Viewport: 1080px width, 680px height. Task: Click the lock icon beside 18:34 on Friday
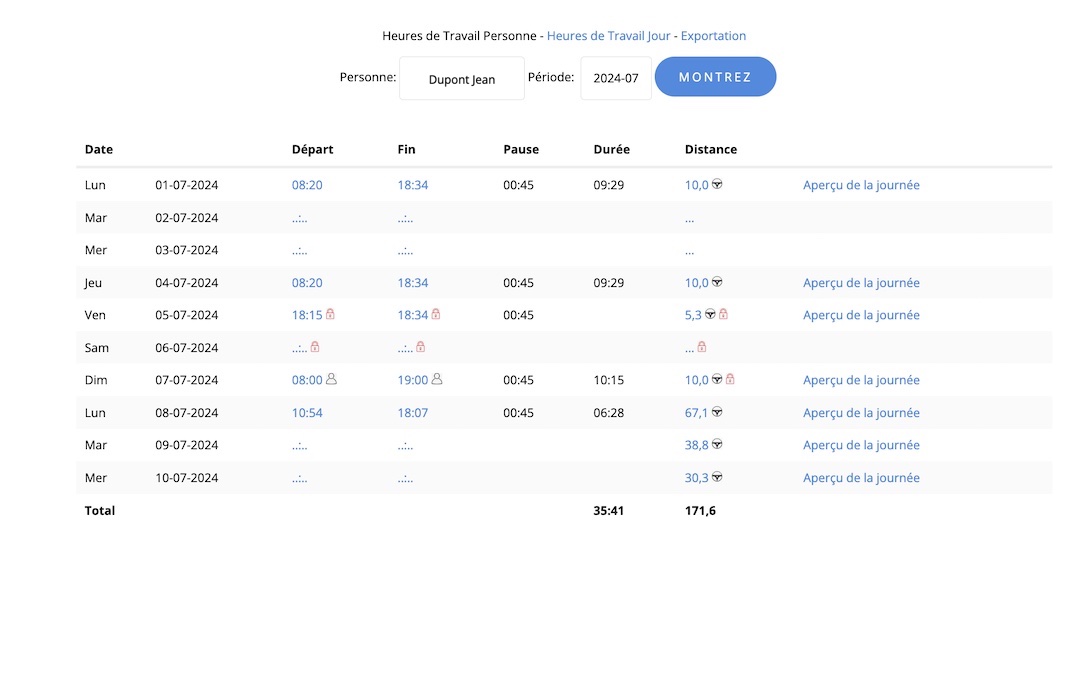tap(436, 315)
